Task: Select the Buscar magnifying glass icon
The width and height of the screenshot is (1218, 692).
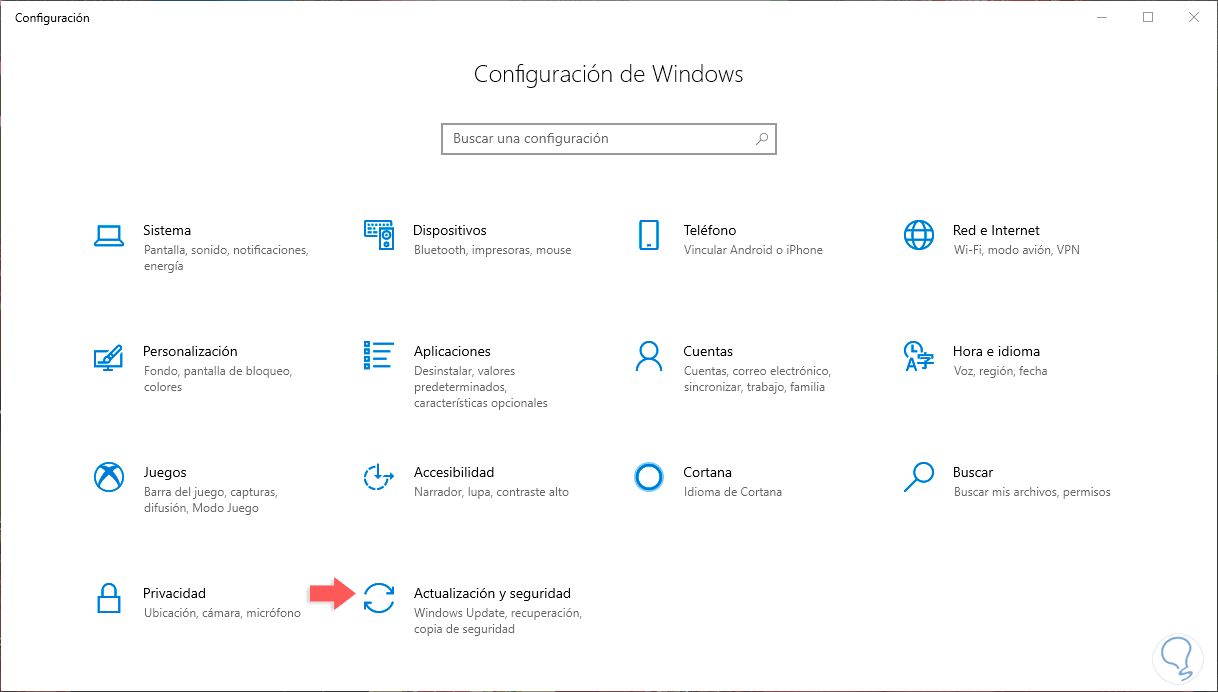Action: point(918,477)
